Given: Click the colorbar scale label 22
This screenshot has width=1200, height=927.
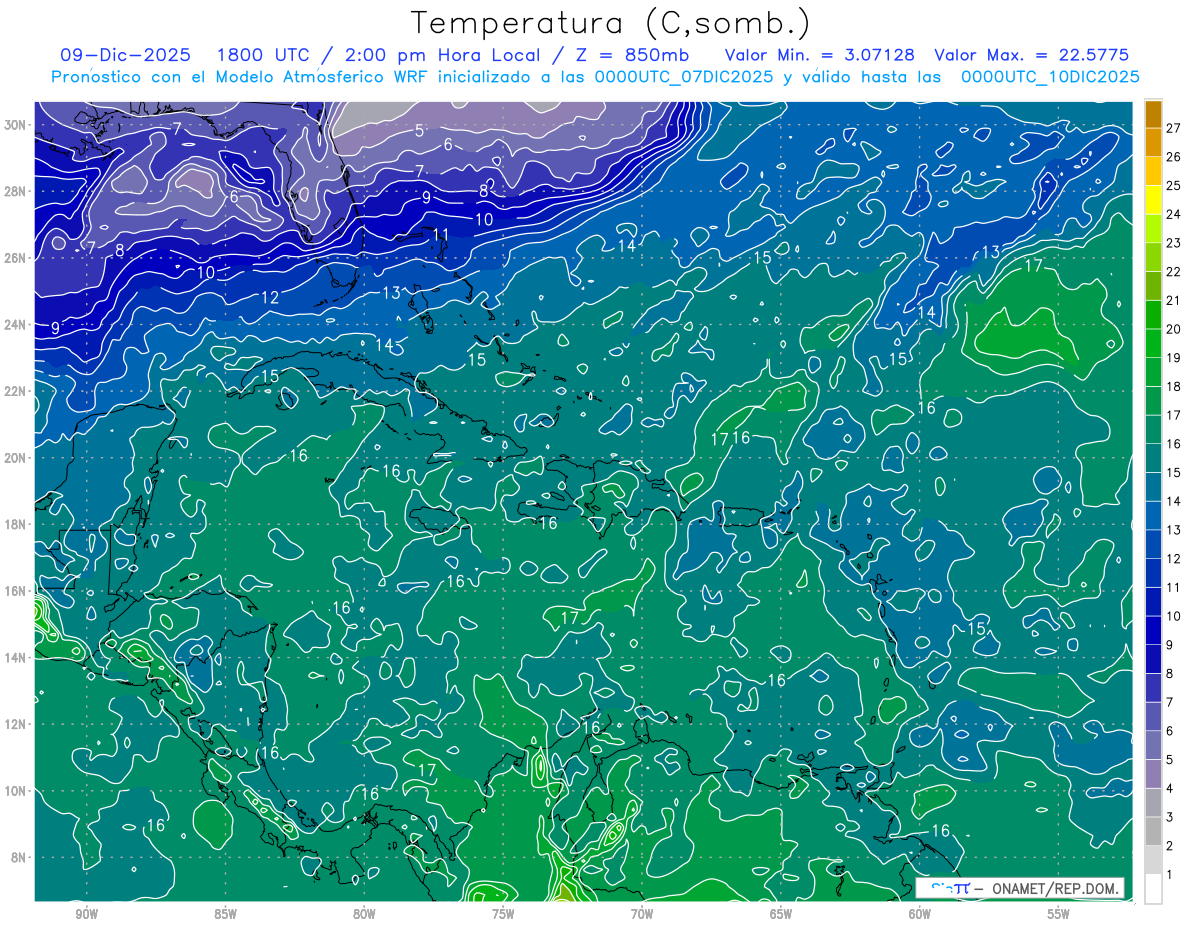Looking at the screenshot, I should click(x=1174, y=271).
